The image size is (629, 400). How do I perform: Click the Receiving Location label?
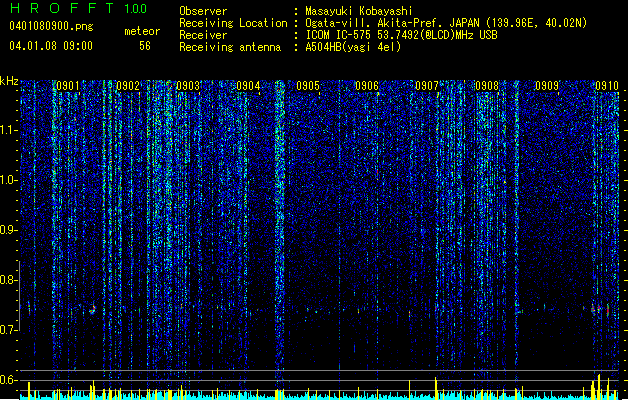(x=233, y=23)
